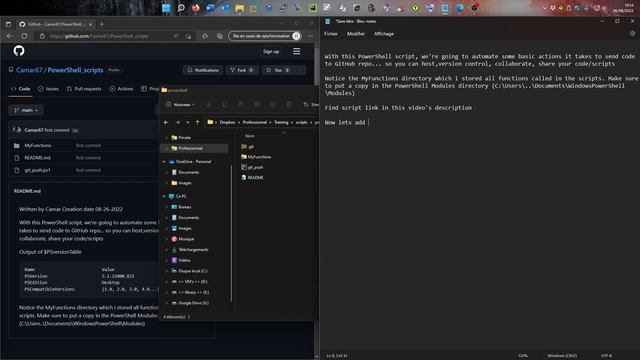
Task: Switch to the Issues tab on GitHub
Action: [x=48, y=89]
